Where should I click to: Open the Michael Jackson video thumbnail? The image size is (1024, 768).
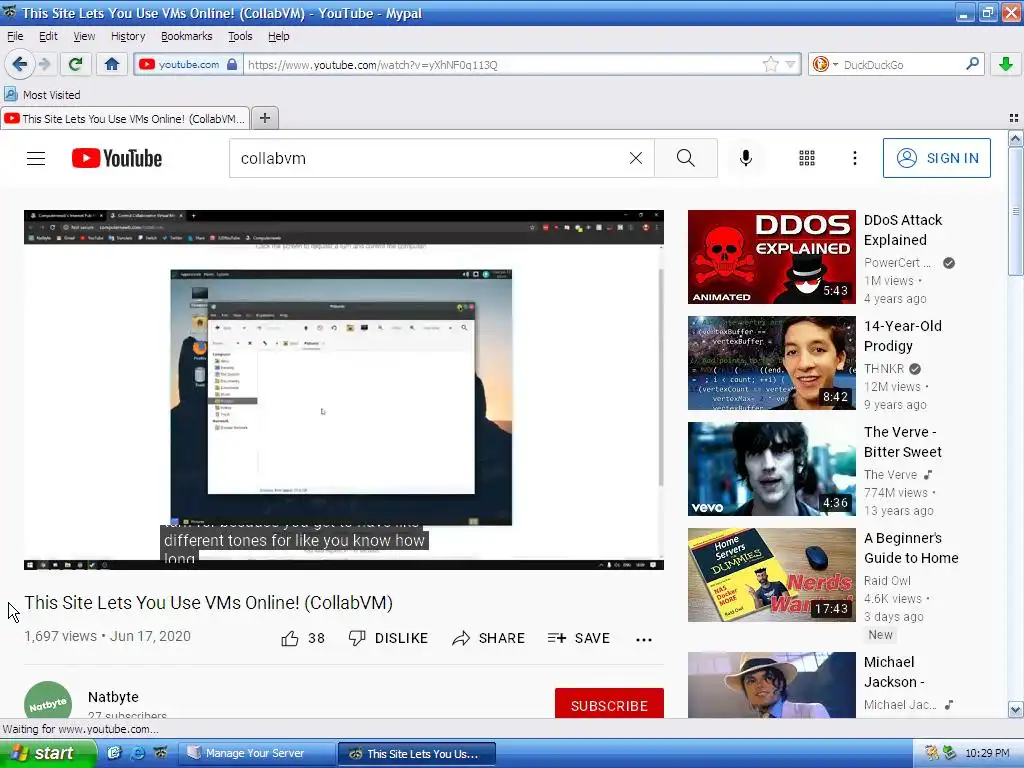(x=771, y=685)
